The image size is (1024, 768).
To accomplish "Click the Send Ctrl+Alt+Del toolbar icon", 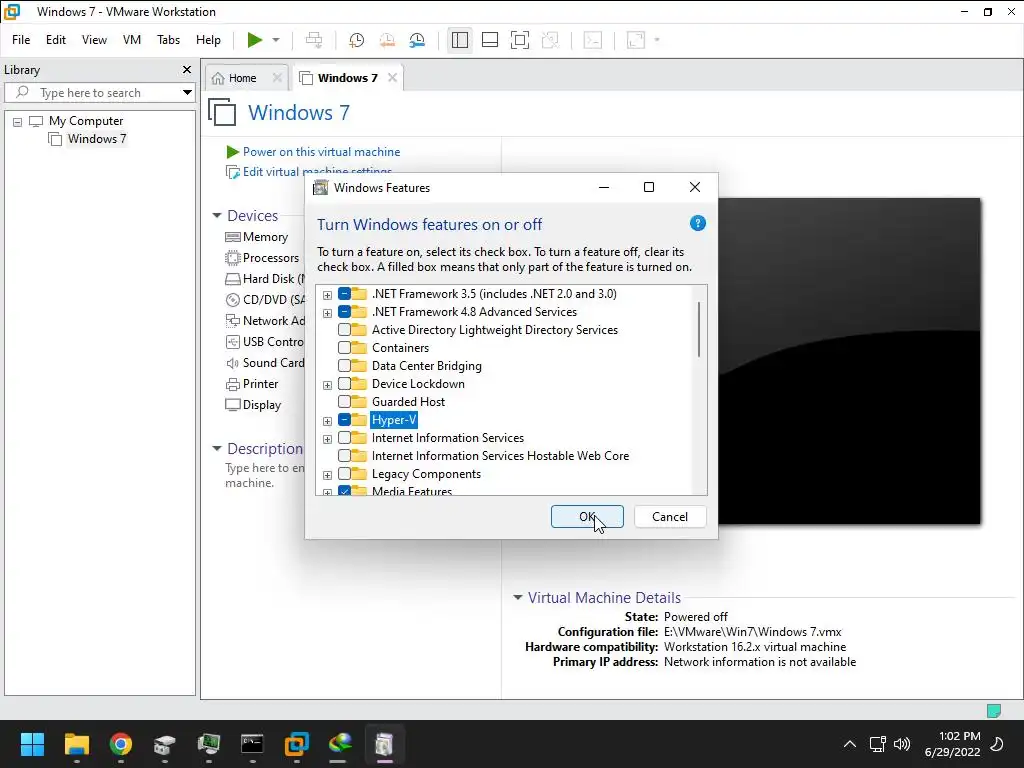I will 314,40.
